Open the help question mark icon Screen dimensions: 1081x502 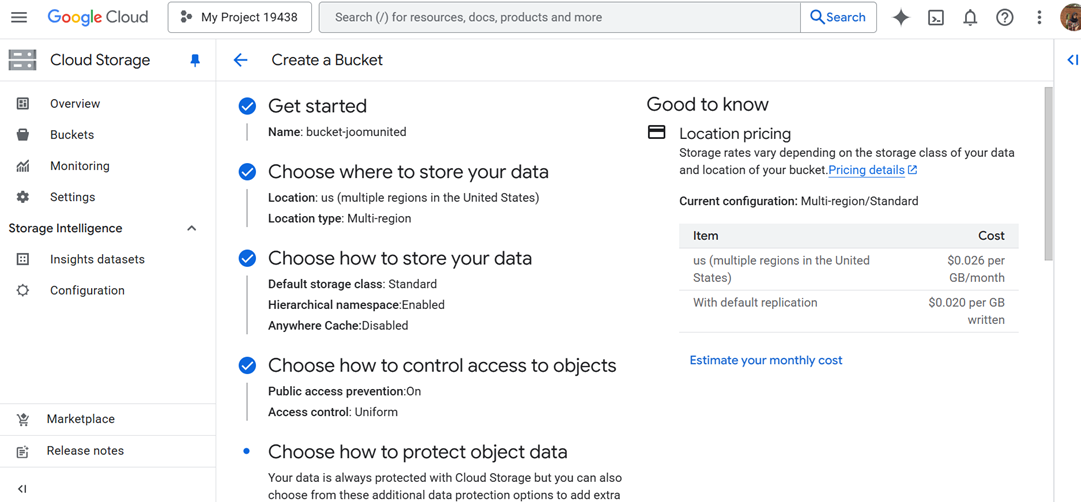point(1005,17)
